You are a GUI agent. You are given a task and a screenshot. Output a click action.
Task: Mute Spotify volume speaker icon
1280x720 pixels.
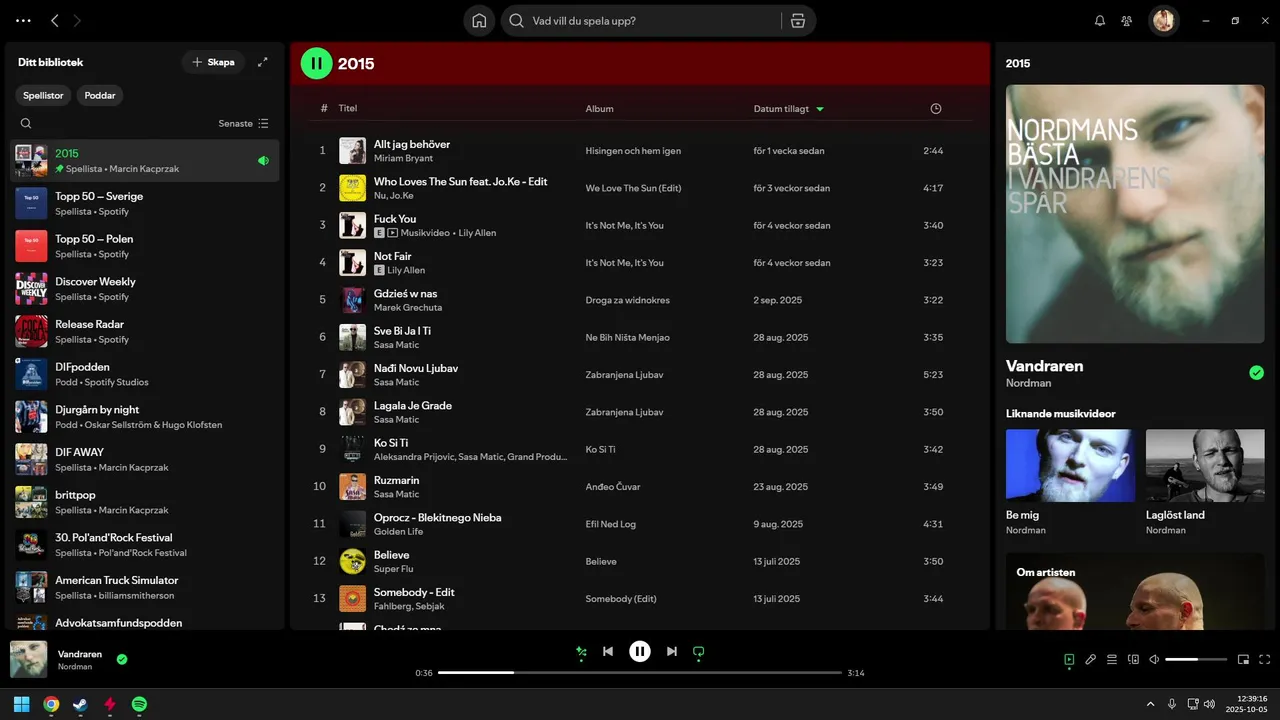(x=1154, y=660)
